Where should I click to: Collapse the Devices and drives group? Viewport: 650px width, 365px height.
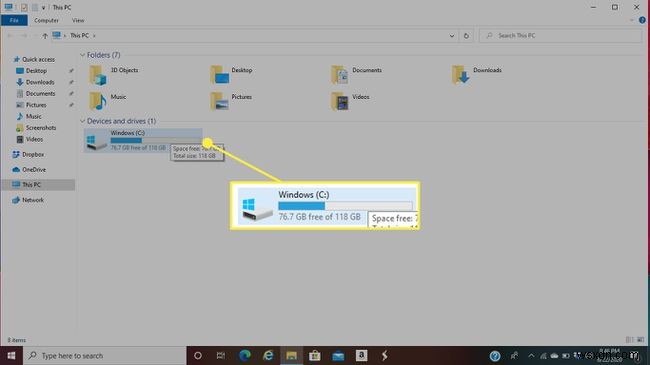tap(82, 121)
